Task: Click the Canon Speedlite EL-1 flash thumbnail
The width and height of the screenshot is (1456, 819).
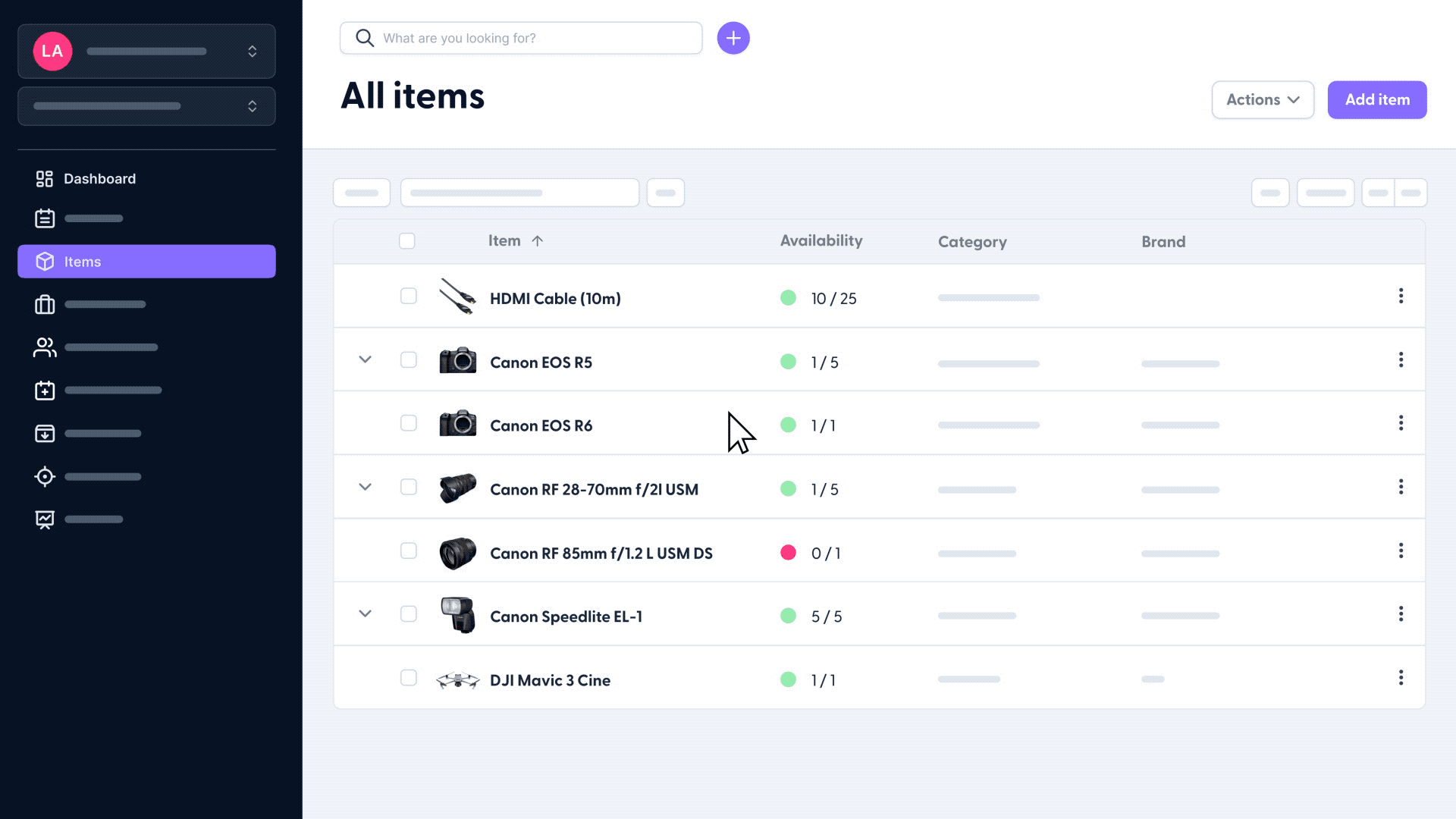Action: coord(458,615)
